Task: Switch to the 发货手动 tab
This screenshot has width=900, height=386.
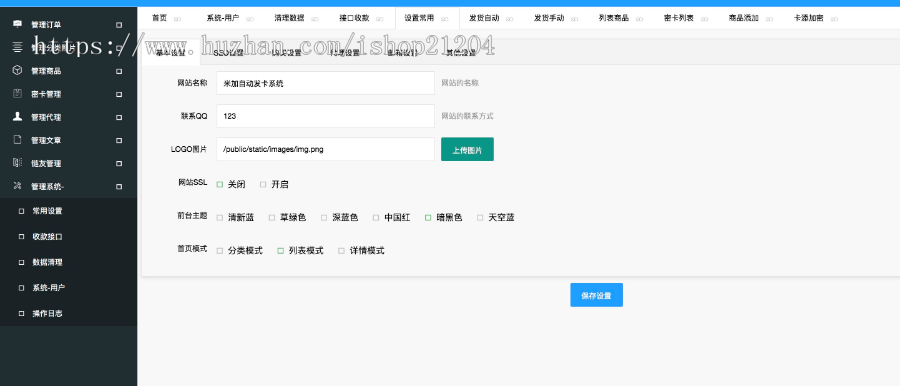Action: (x=548, y=18)
